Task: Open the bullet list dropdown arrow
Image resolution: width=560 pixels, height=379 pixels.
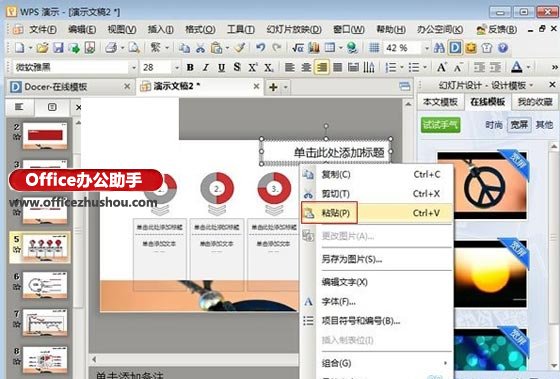Action: coord(425,68)
